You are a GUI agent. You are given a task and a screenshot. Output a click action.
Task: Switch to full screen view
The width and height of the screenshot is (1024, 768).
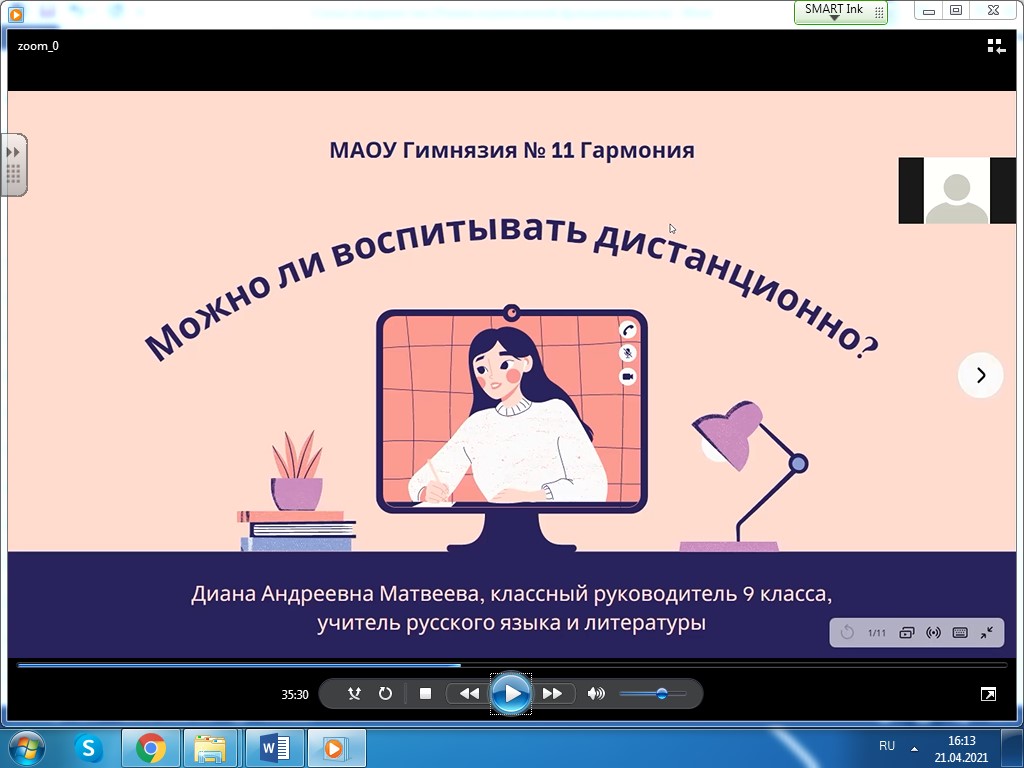click(x=988, y=694)
